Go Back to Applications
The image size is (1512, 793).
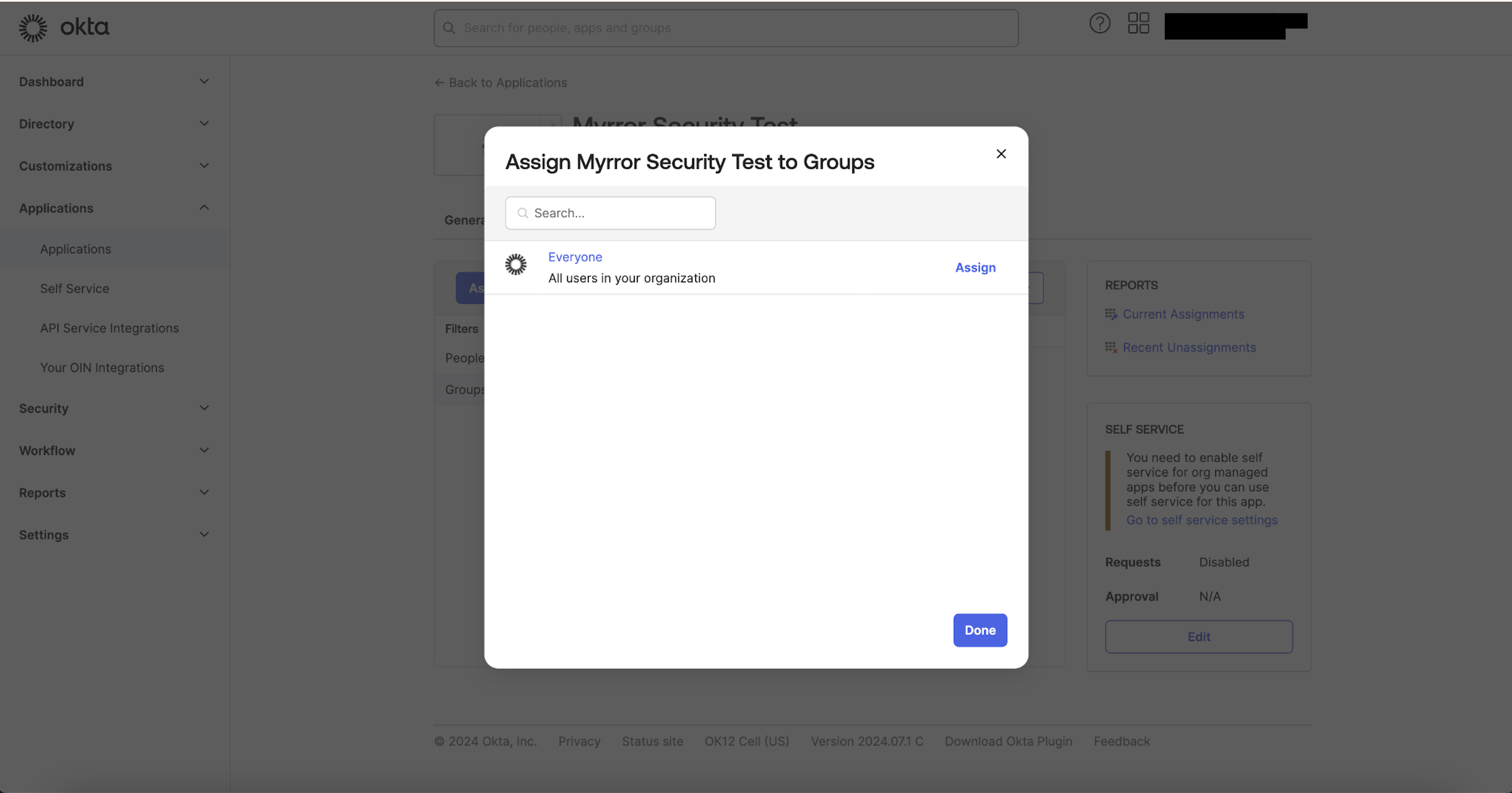[x=507, y=83]
